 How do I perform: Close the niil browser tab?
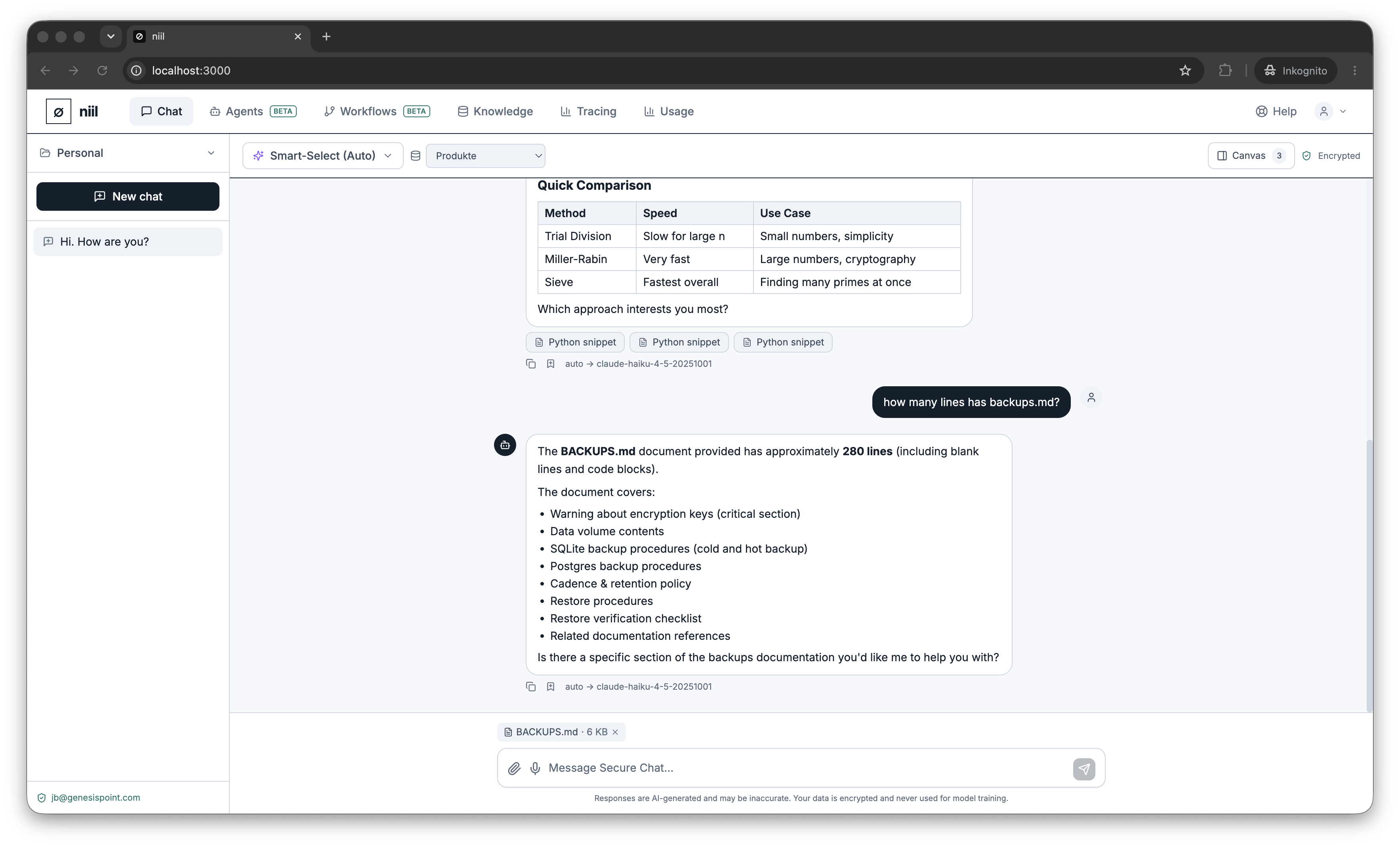pos(298,36)
